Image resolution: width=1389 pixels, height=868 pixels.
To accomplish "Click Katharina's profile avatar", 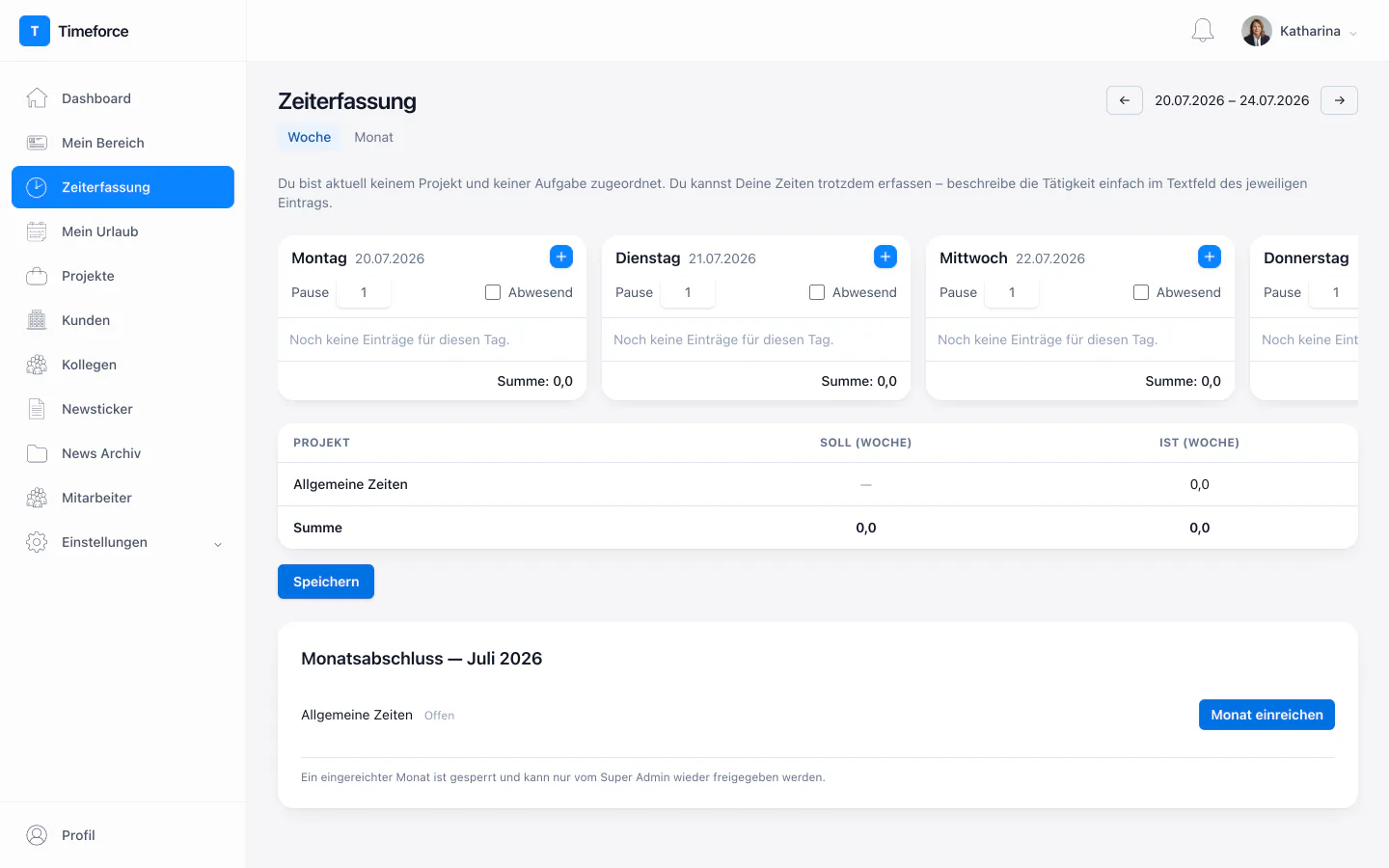I will (x=1256, y=31).
